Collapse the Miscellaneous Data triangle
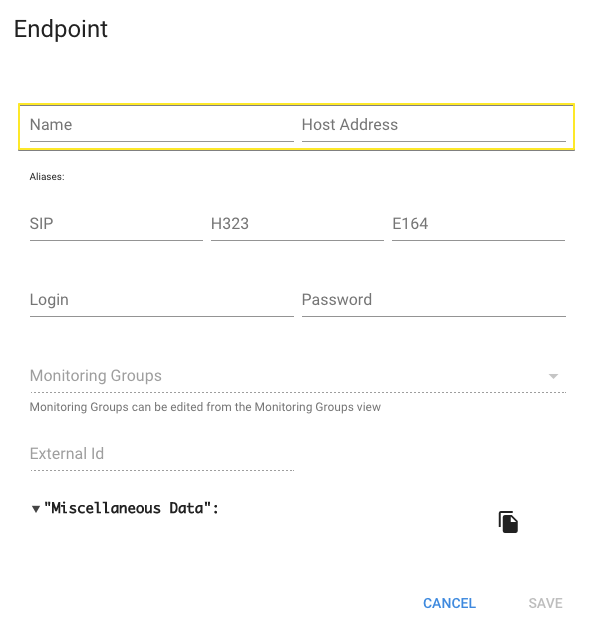594x627 pixels. pos(36,509)
